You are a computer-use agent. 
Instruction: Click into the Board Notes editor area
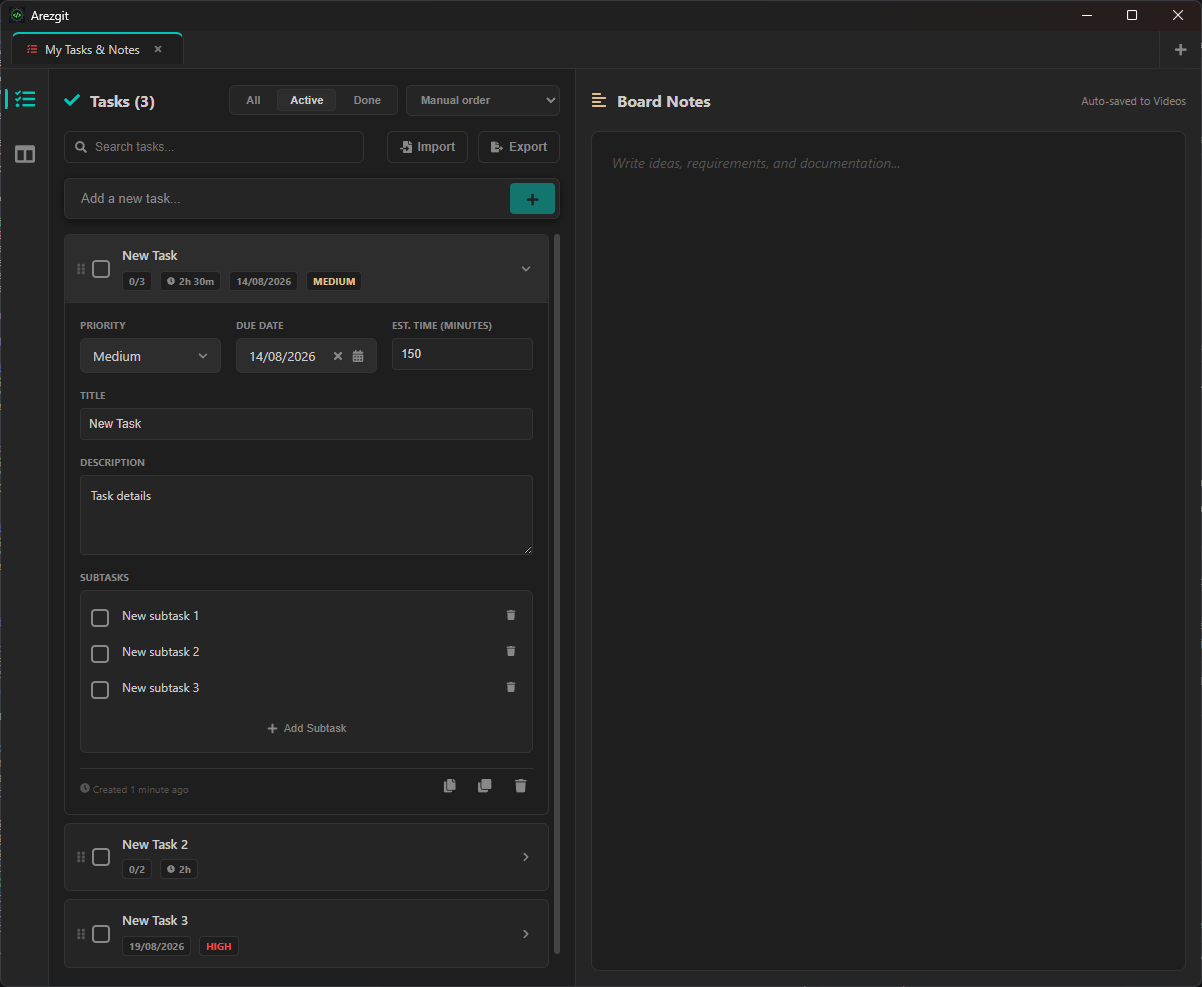888,550
